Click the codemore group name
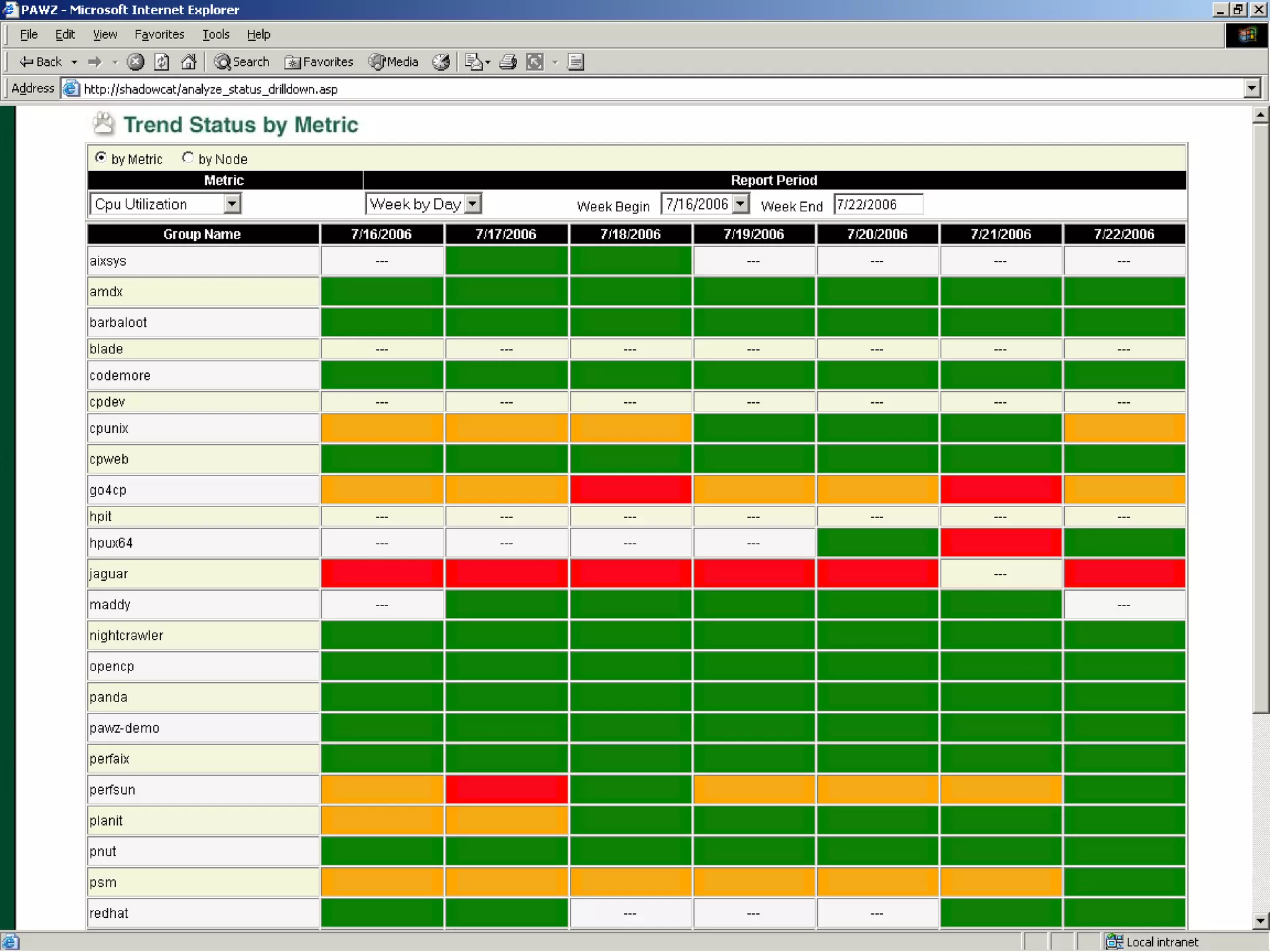The width and height of the screenshot is (1270, 952). (120, 376)
